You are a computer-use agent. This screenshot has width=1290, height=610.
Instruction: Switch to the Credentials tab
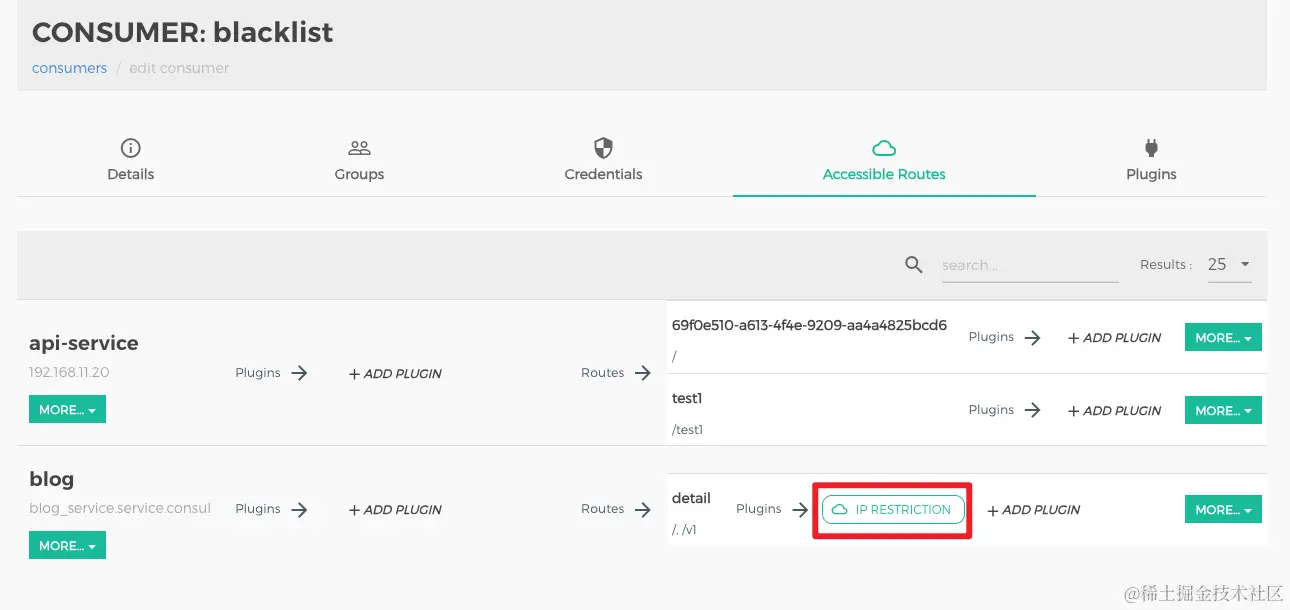603,159
